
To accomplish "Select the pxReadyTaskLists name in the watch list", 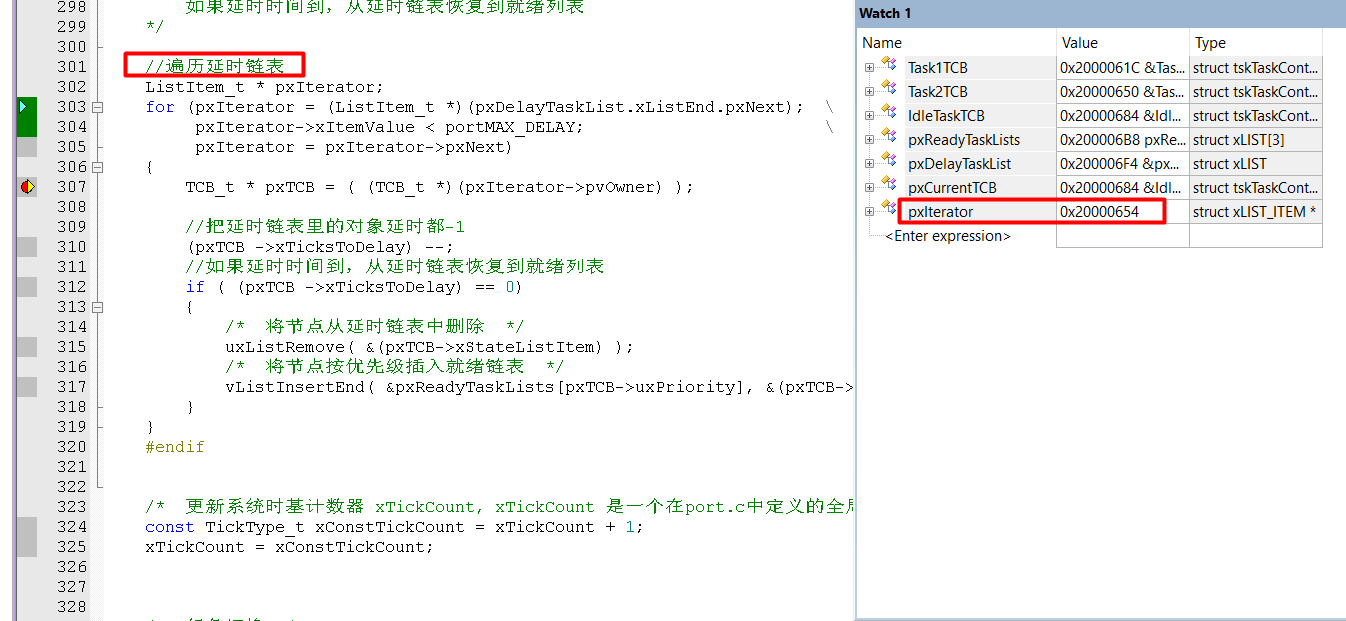I will 964,140.
